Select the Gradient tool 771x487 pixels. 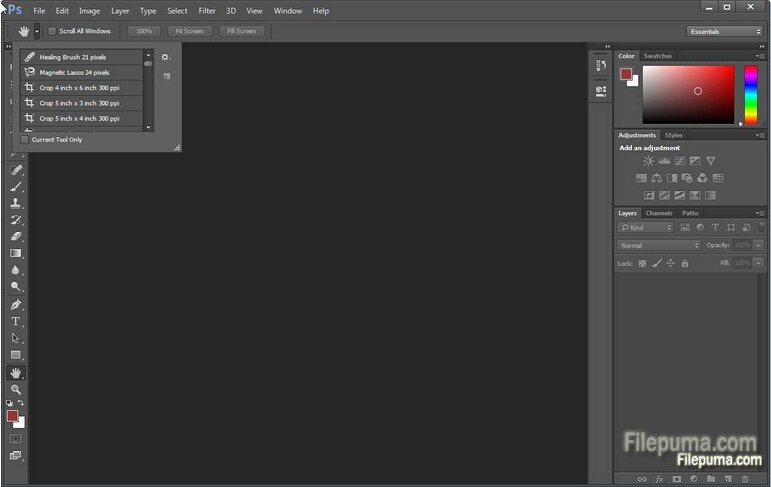click(x=16, y=253)
